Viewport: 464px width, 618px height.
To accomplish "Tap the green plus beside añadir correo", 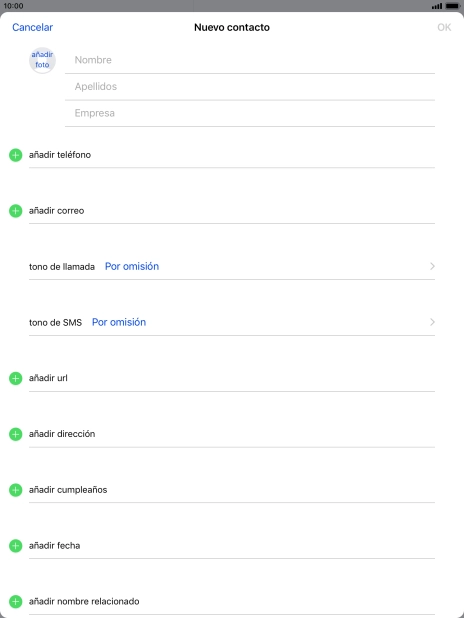I will pos(15,211).
